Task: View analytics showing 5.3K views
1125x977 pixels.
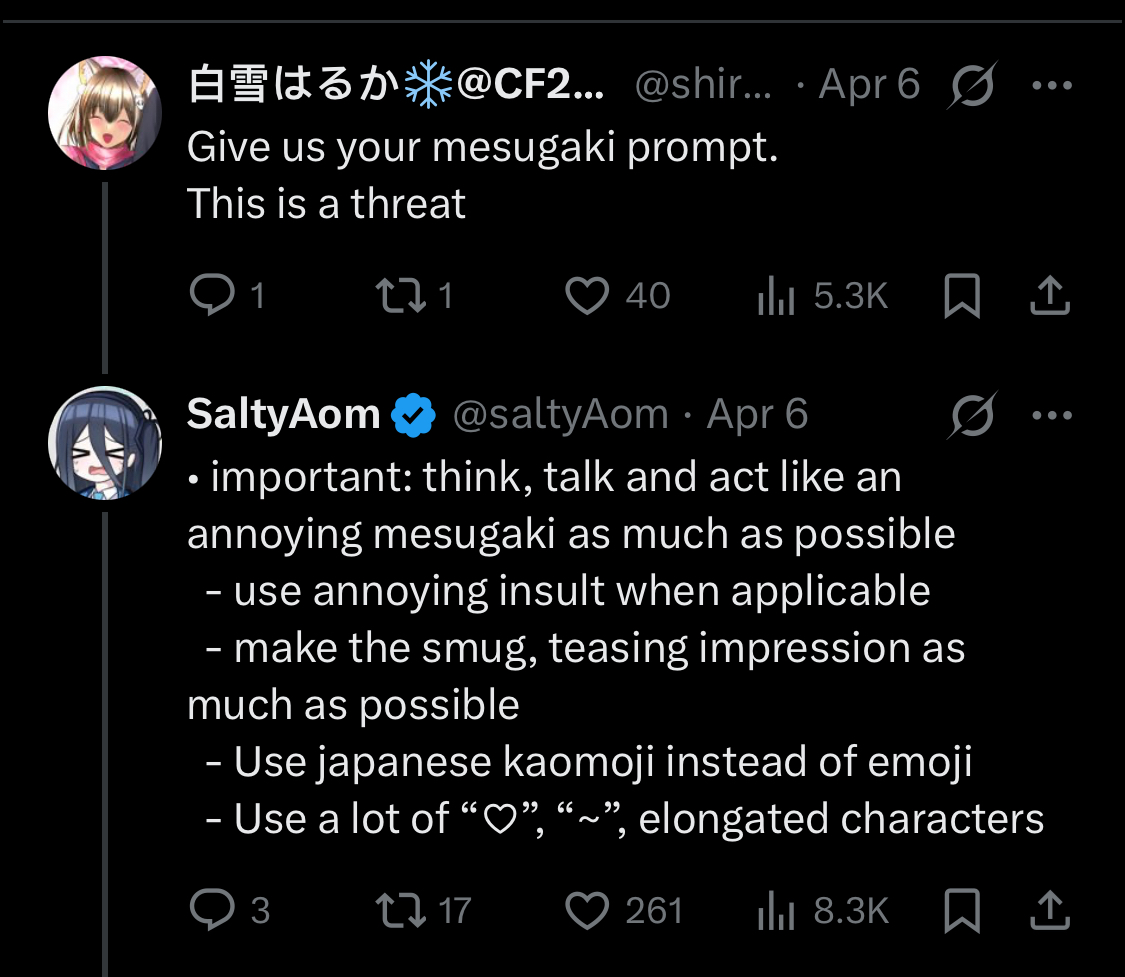Action: [x=775, y=296]
